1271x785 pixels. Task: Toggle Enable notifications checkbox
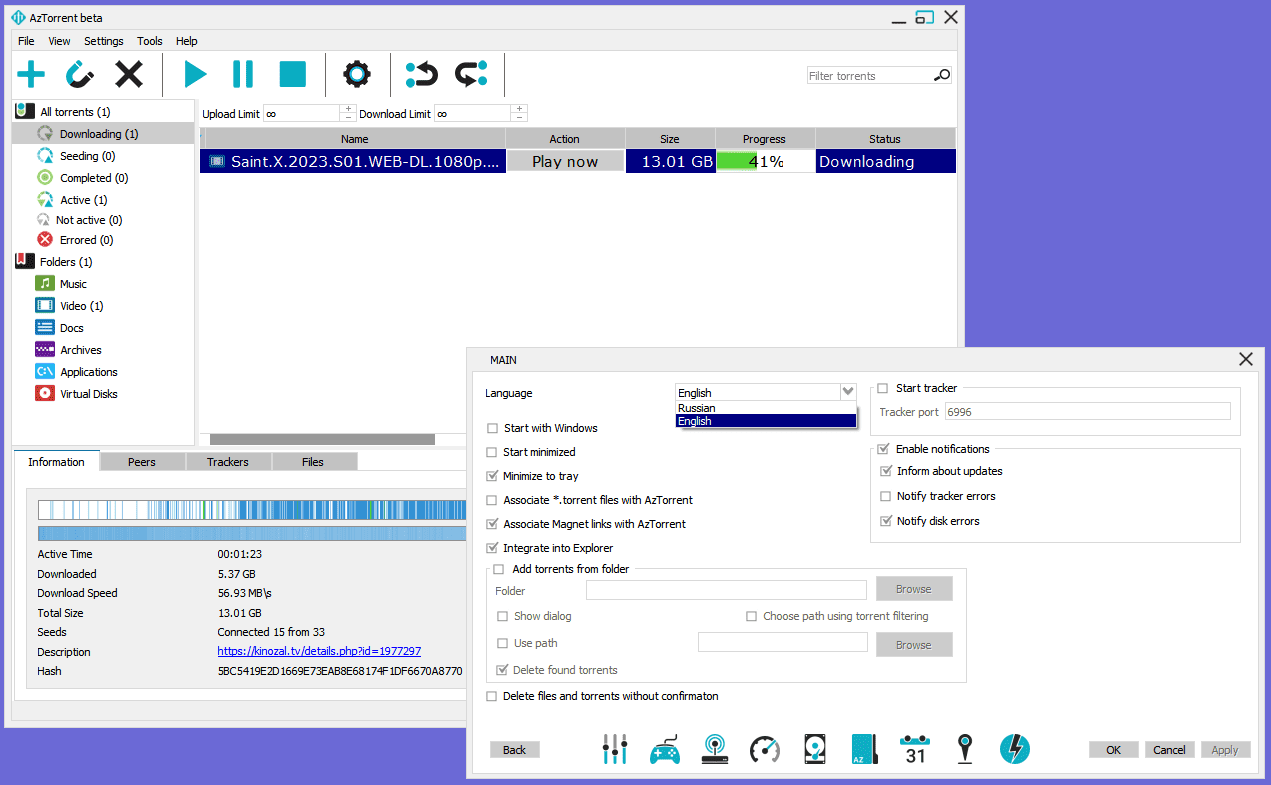[883, 449]
